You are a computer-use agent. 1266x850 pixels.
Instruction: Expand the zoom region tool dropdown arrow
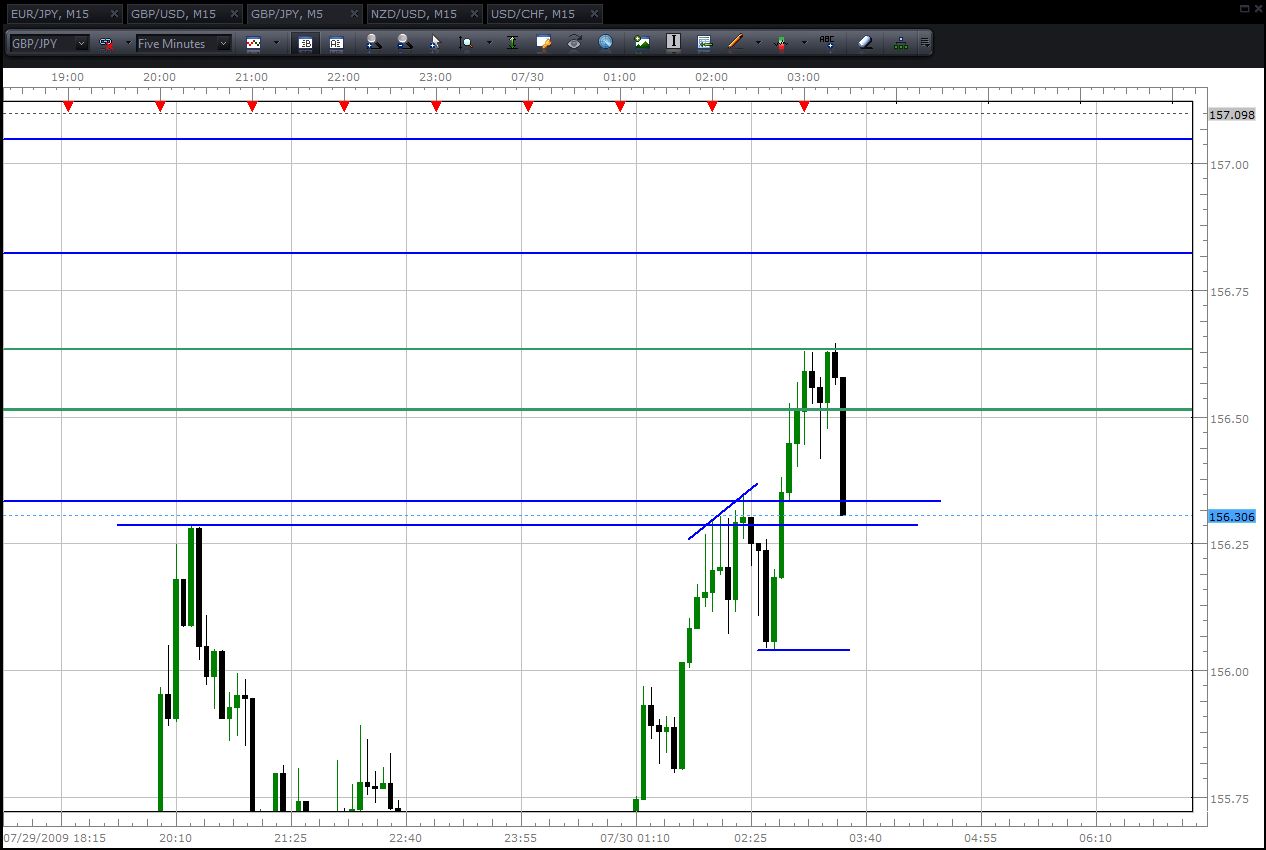pos(489,43)
